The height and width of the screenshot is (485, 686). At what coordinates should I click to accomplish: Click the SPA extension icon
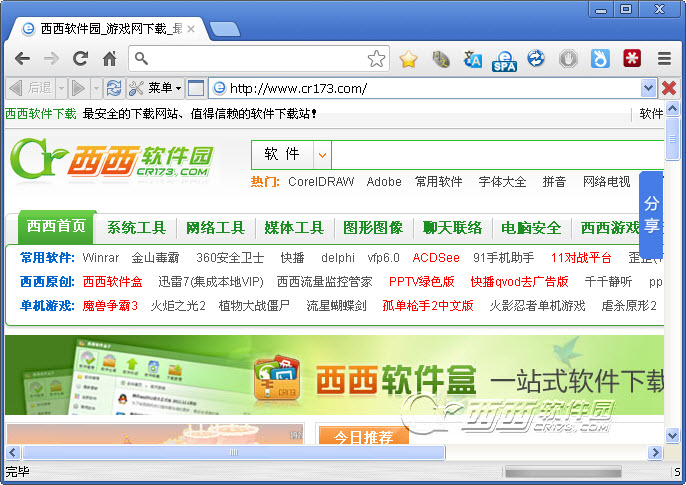pos(504,60)
